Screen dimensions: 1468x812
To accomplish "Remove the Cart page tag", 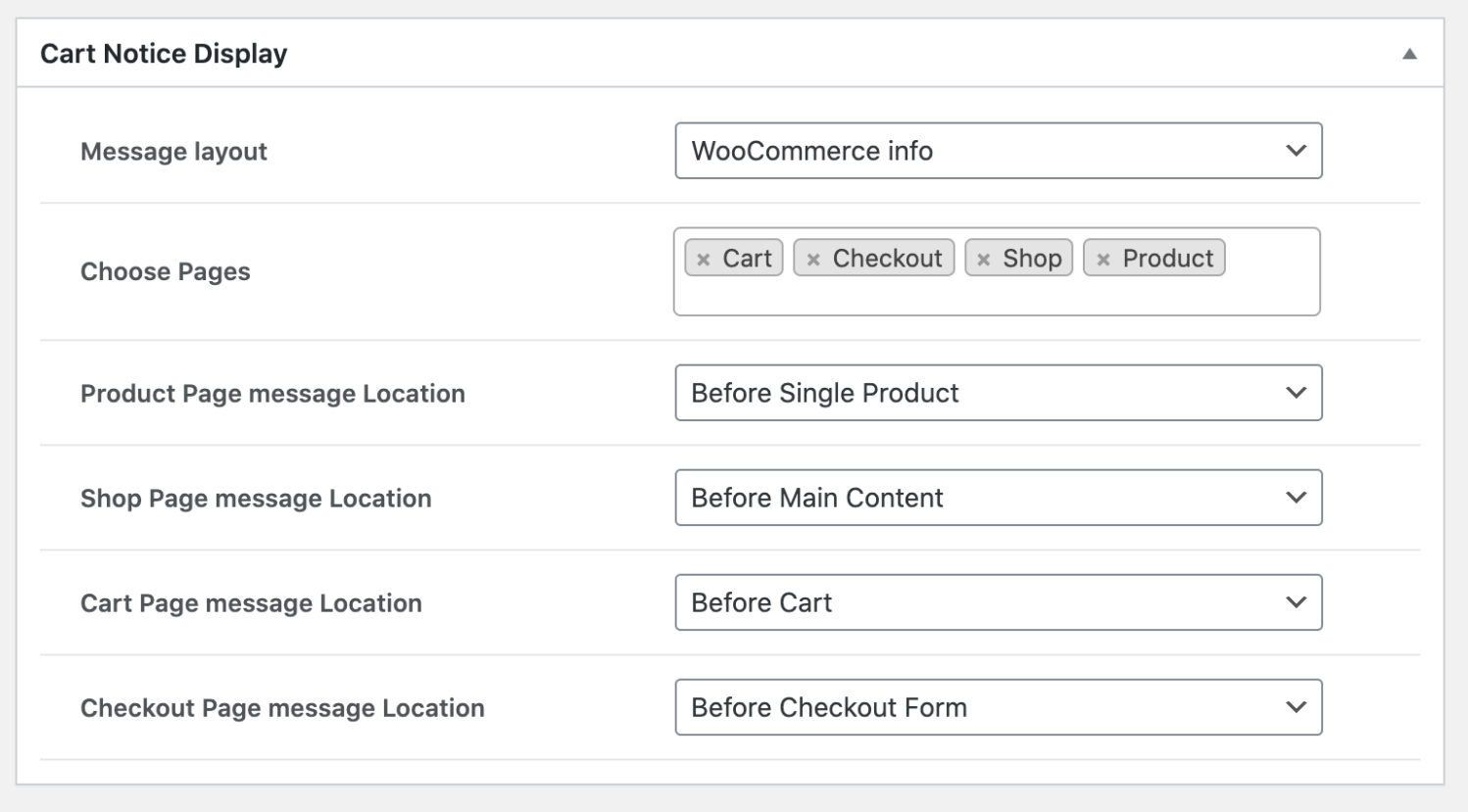I will click(705, 258).
